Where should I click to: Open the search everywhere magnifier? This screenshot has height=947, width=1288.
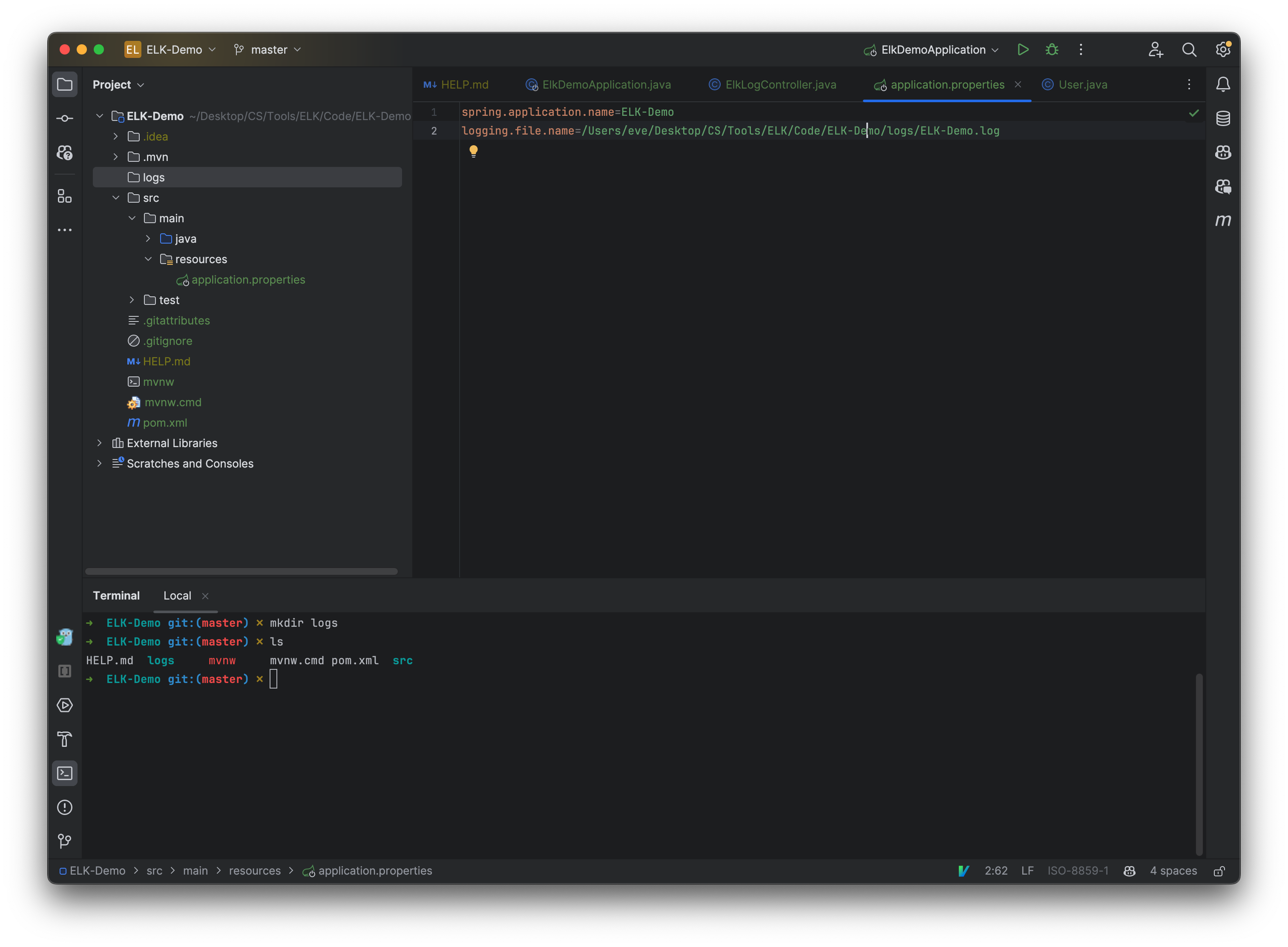[1189, 49]
